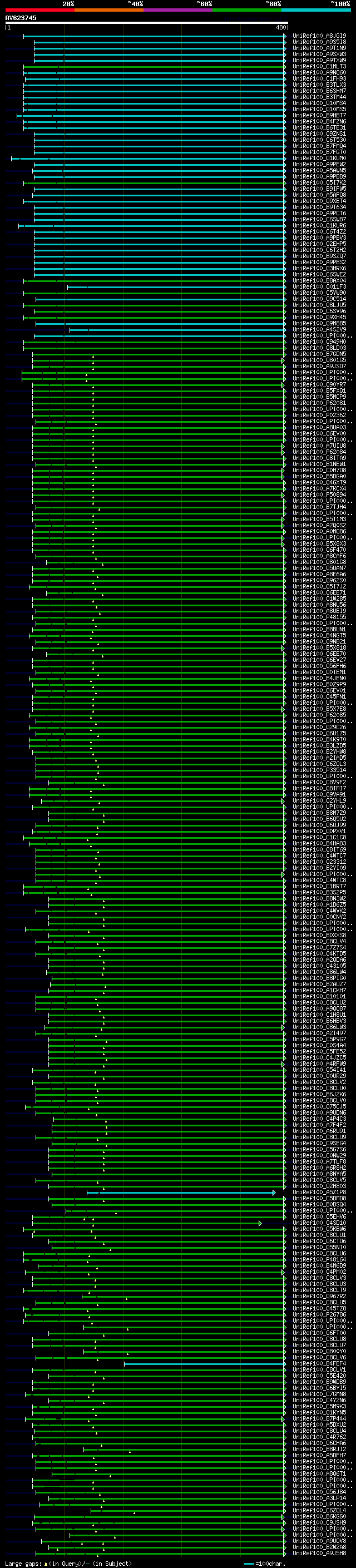The image size is (356, 1568).
Task: Select the UniRef100_Q801G5 label
Action: [319, 360]
